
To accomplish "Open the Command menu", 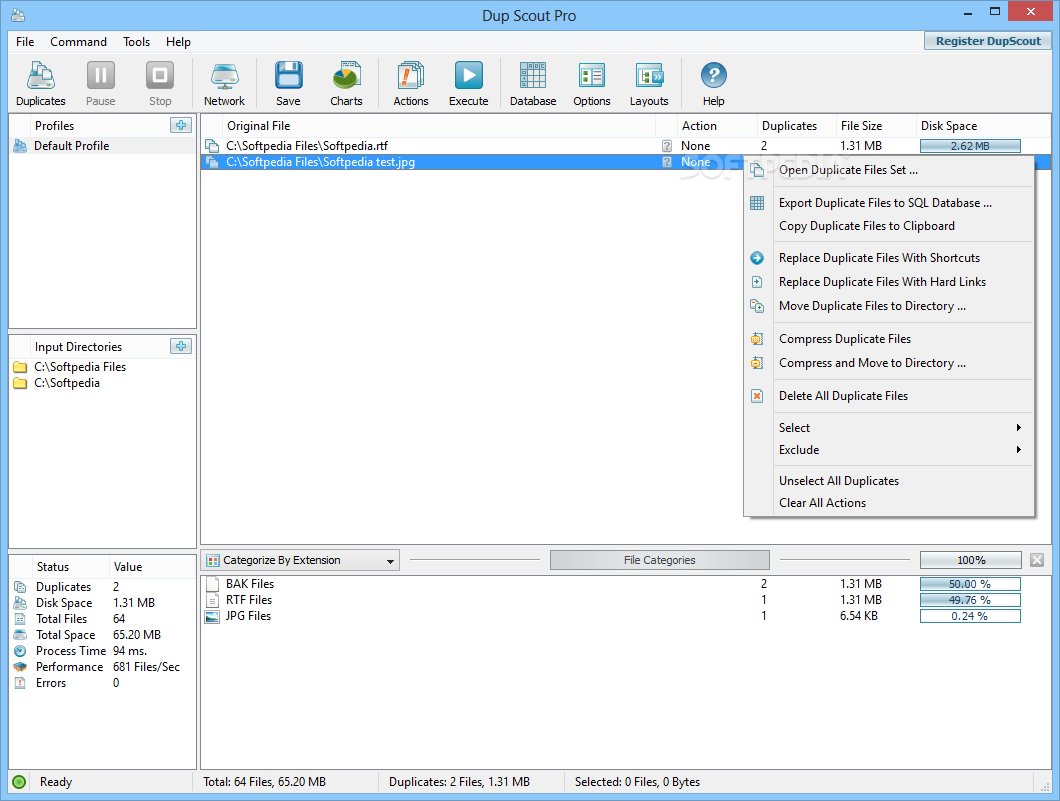I will 78,42.
